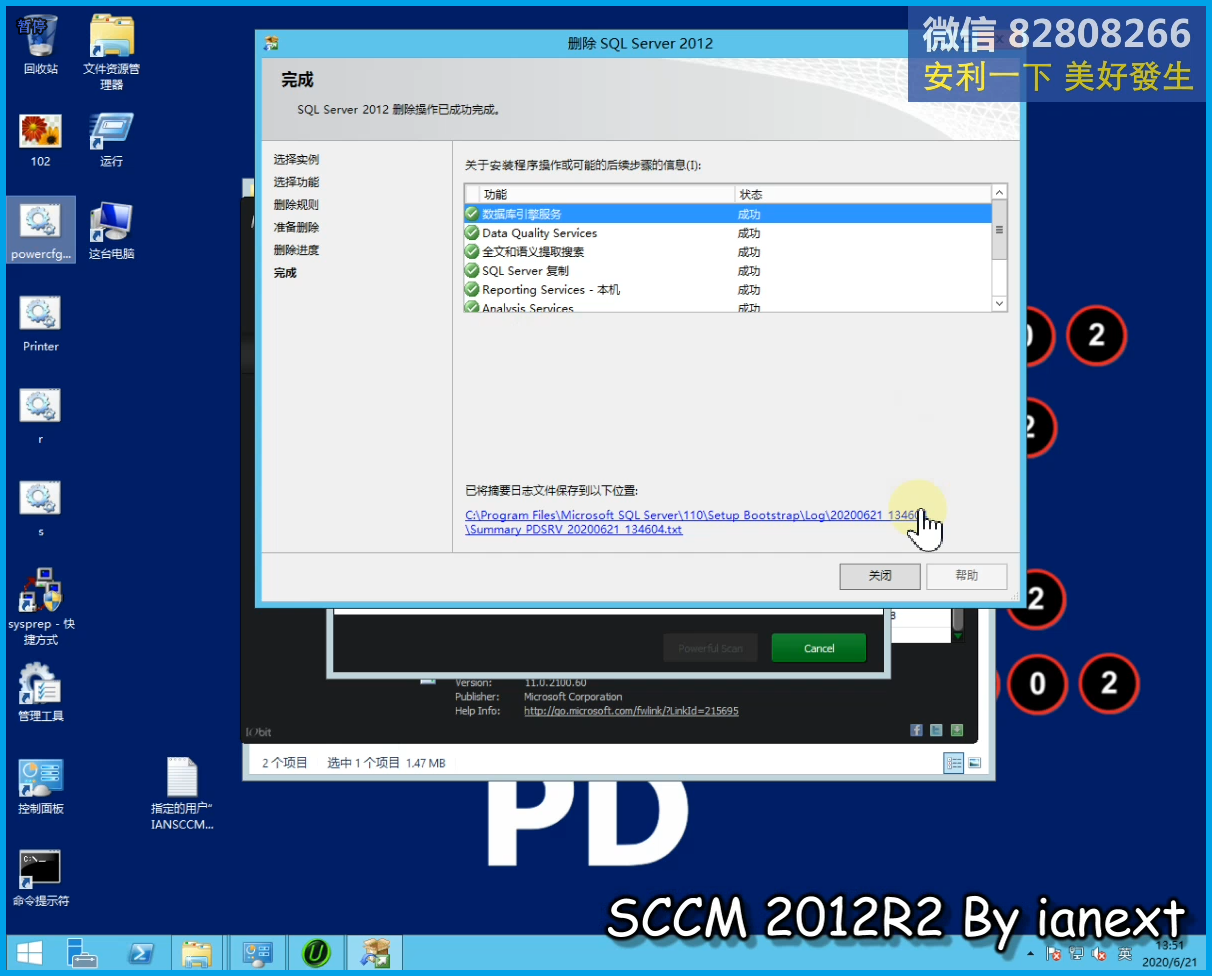Image resolution: width=1212 pixels, height=976 pixels.
Task: Select the powercfg desktop icon
Action: tap(41, 230)
